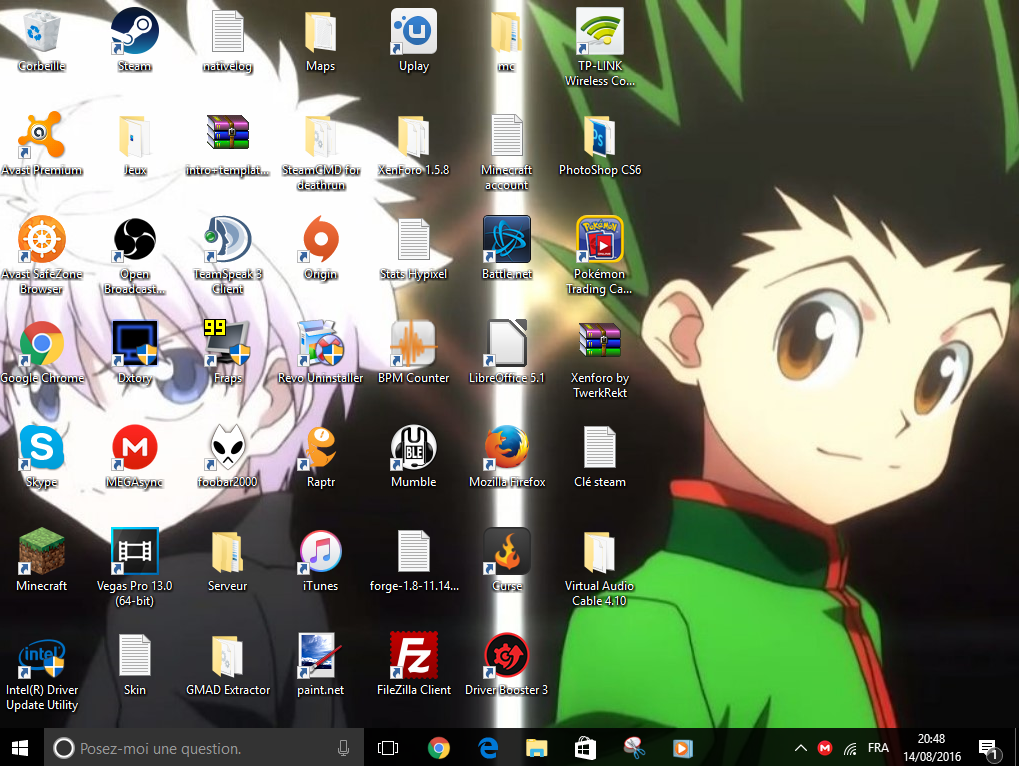
Task: Launch Mumble voice chat
Action: click(414, 447)
